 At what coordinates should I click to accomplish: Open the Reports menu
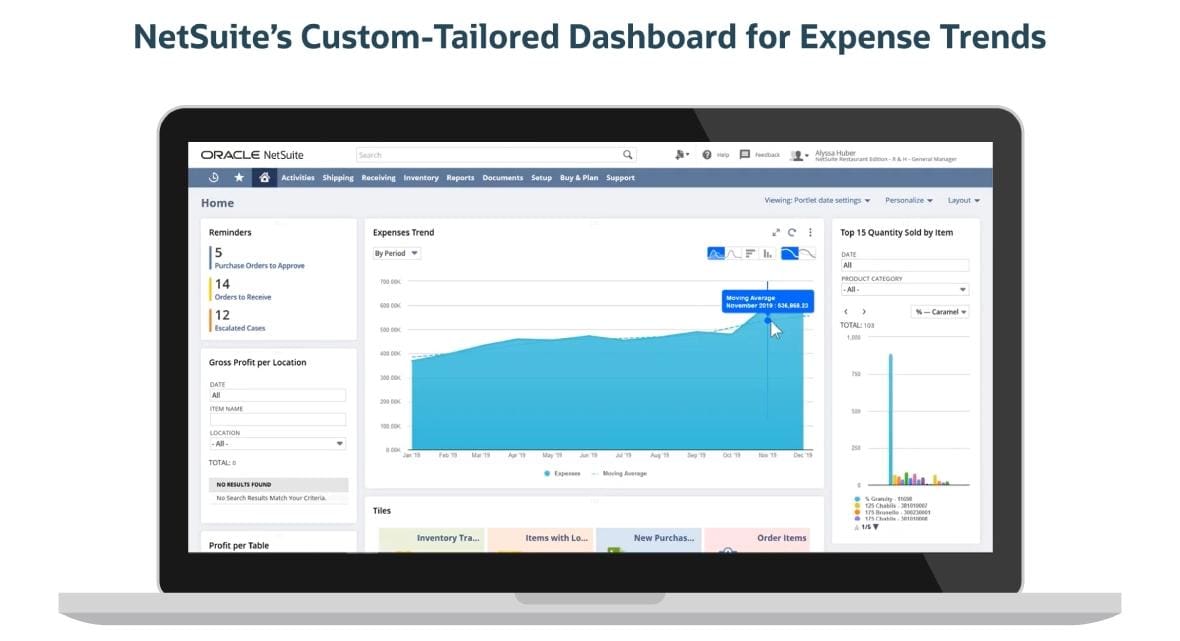[x=460, y=178]
